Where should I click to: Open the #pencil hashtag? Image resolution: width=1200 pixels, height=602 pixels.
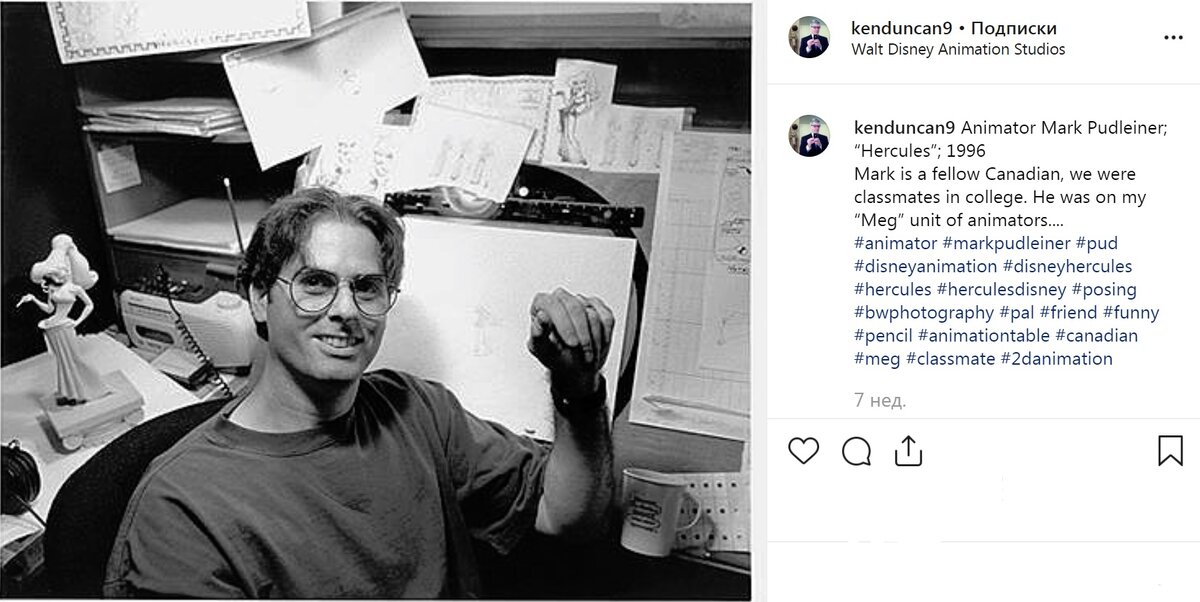coord(882,335)
